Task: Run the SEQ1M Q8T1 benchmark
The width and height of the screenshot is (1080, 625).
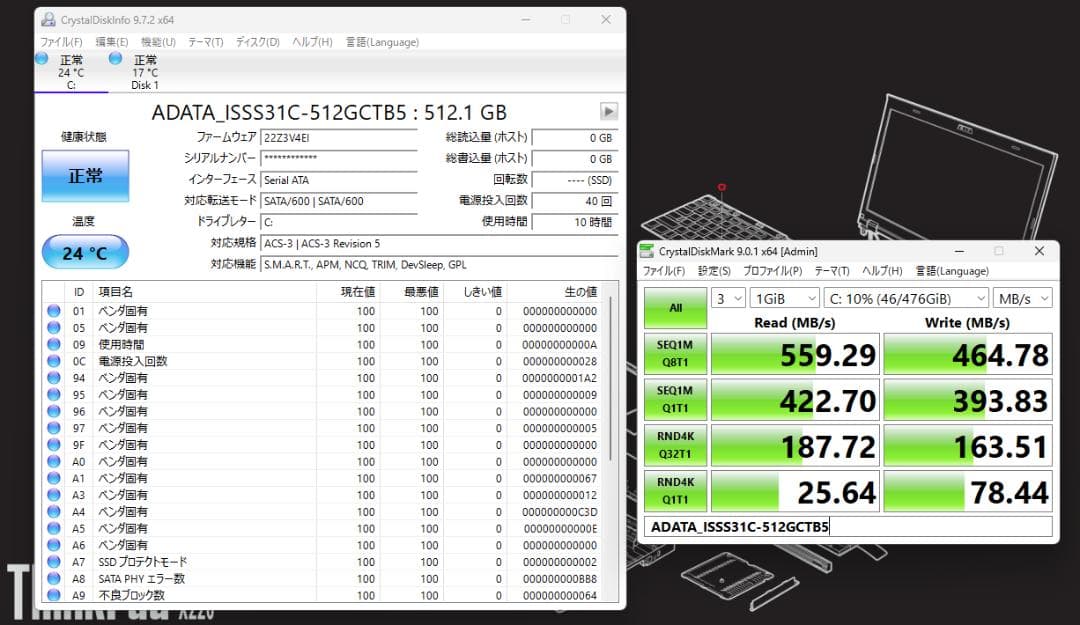Action: 676,354
